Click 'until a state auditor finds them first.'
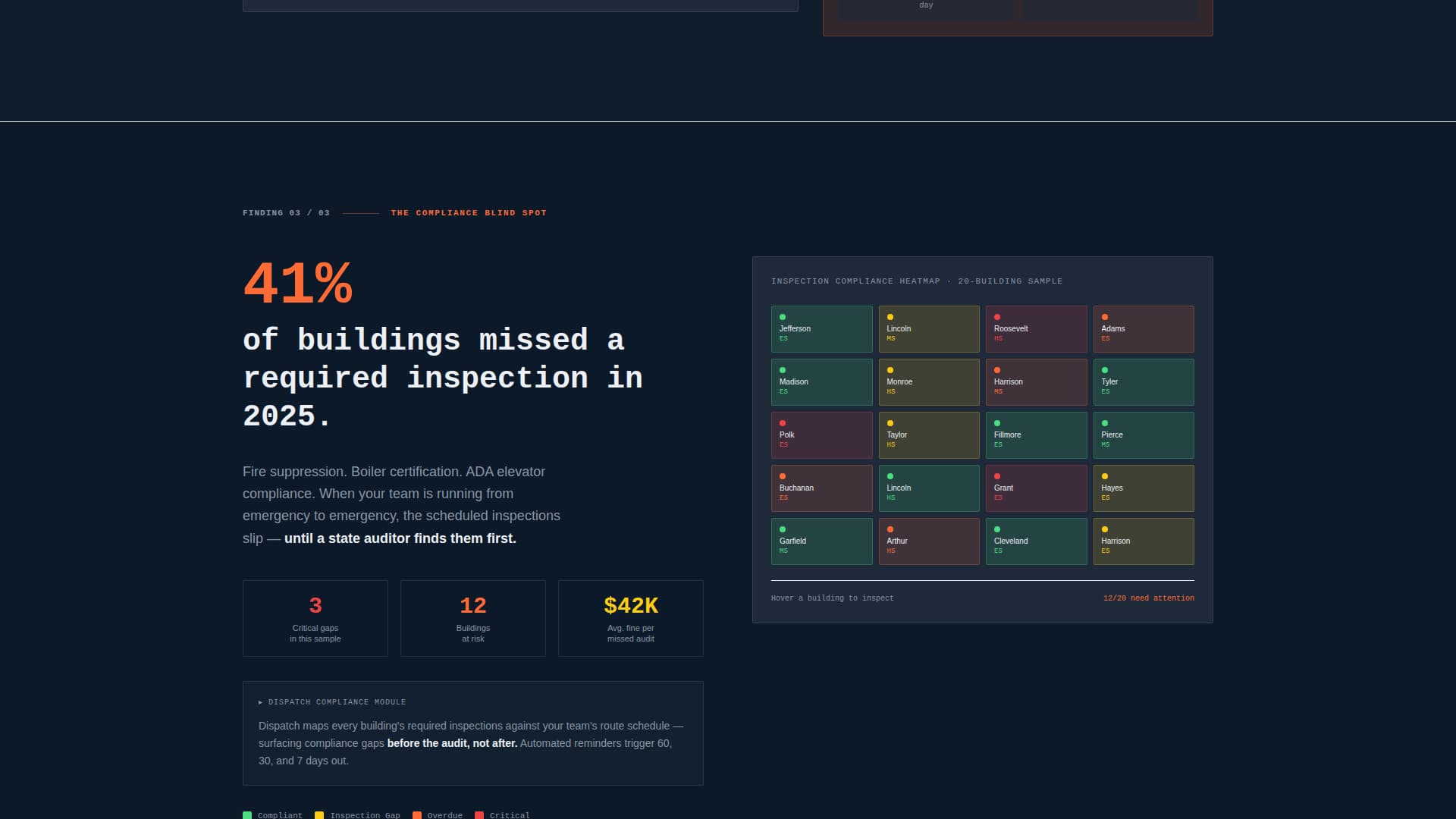The height and width of the screenshot is (819, 1456). click(x=400, y=538)
